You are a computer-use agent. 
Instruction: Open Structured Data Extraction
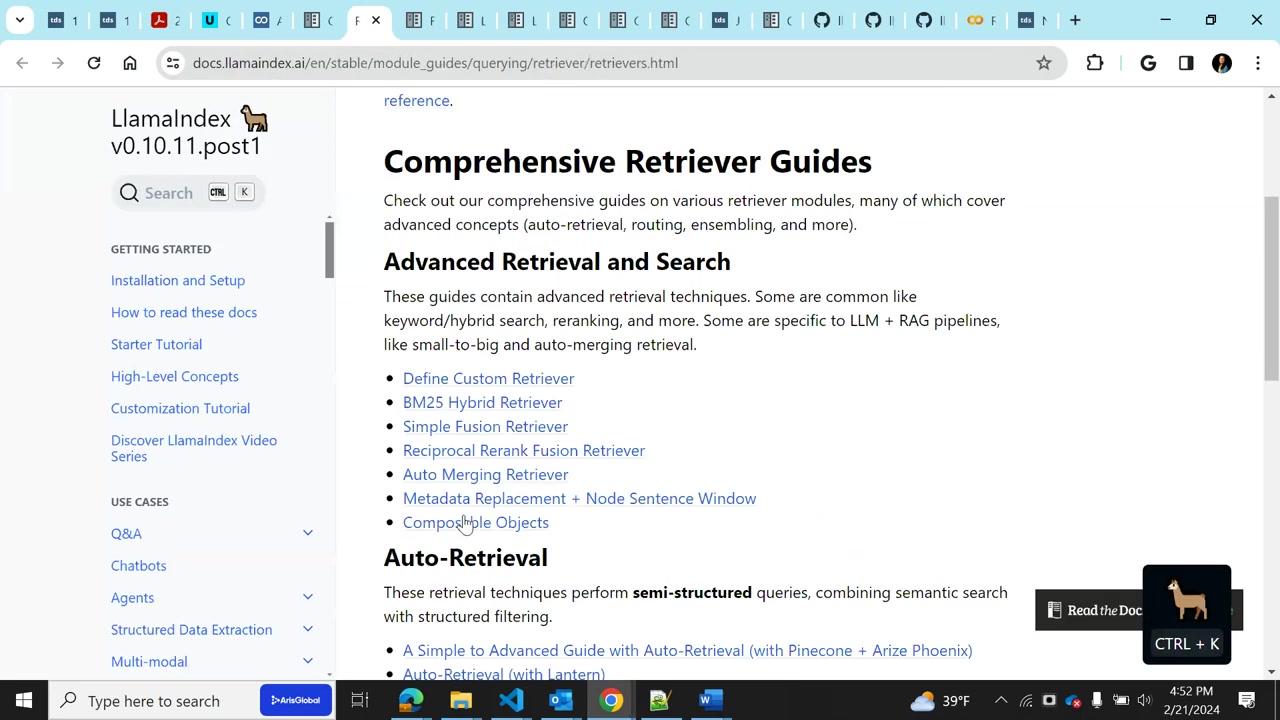click(x=191, y=629)
